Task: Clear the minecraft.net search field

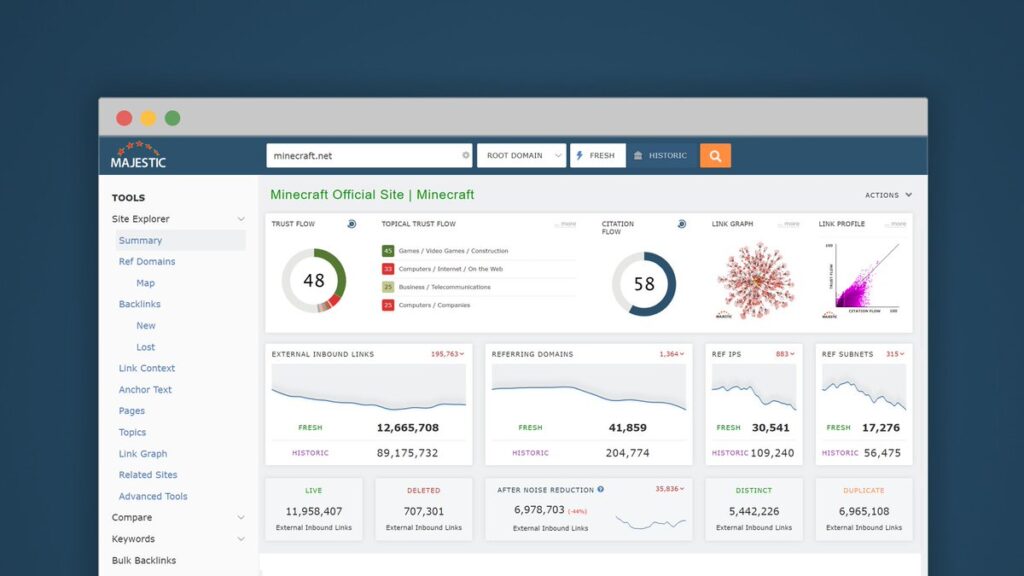Action: tap(466, 155)
